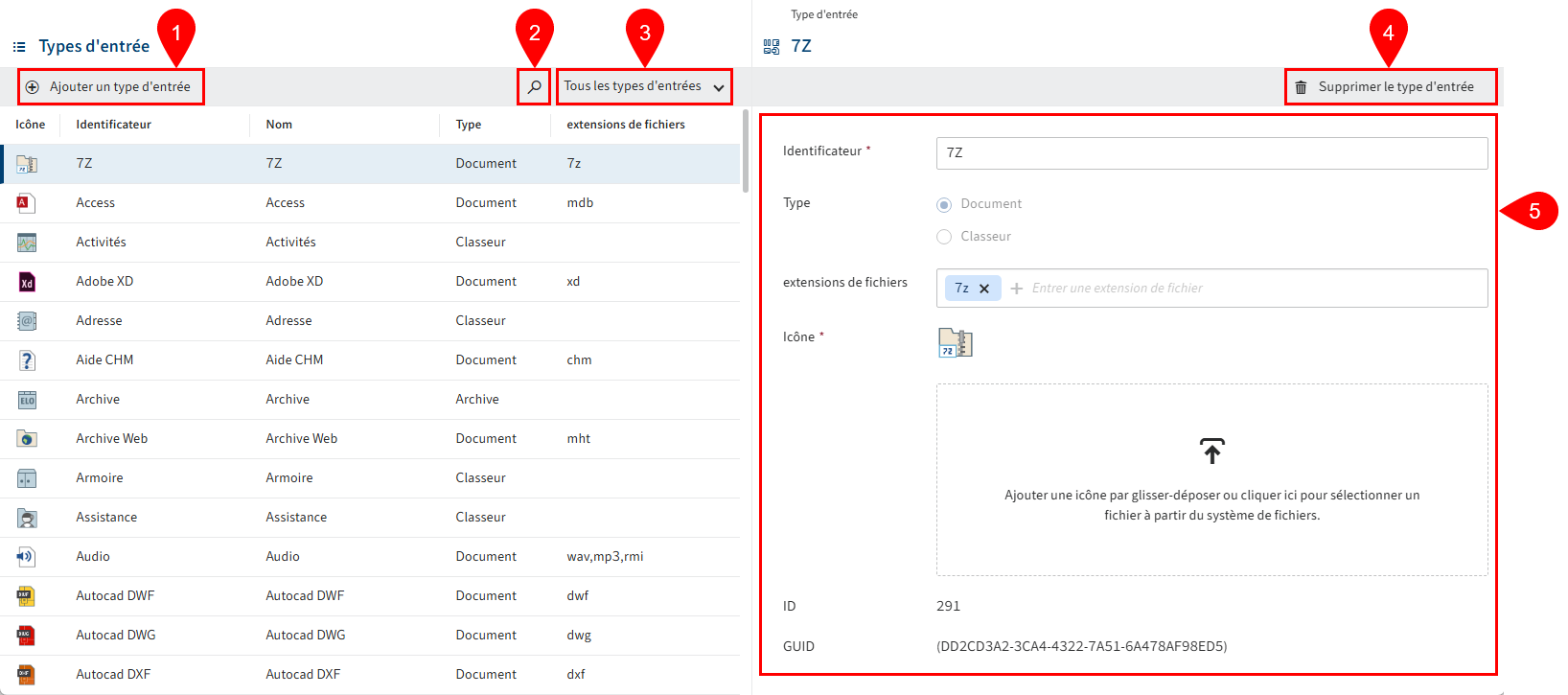Sort by the Type column header
This screenshot has width=1568, height=695.
469,125
